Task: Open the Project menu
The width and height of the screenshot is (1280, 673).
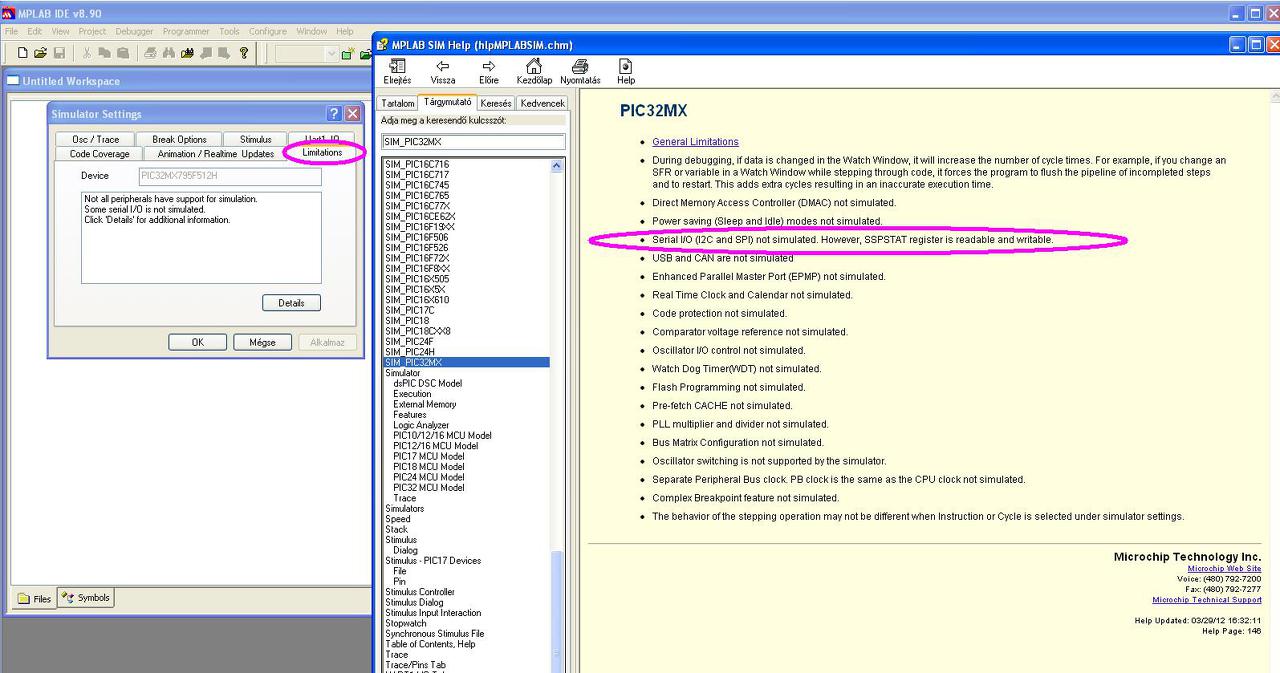Action: point(92,31)
